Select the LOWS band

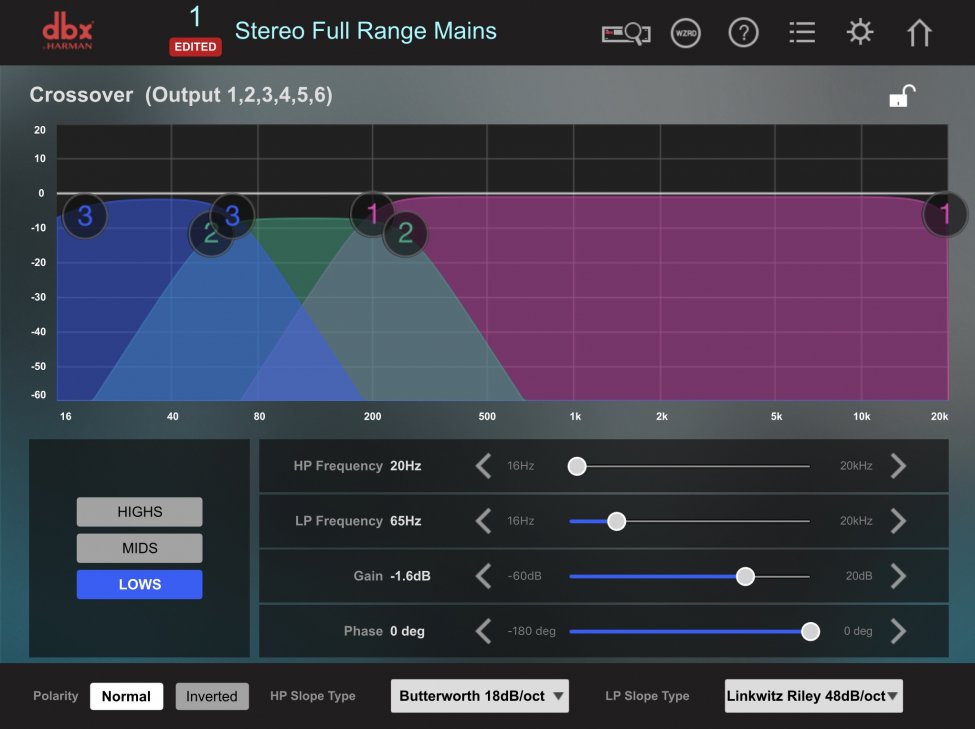click(x=139, y=584)
